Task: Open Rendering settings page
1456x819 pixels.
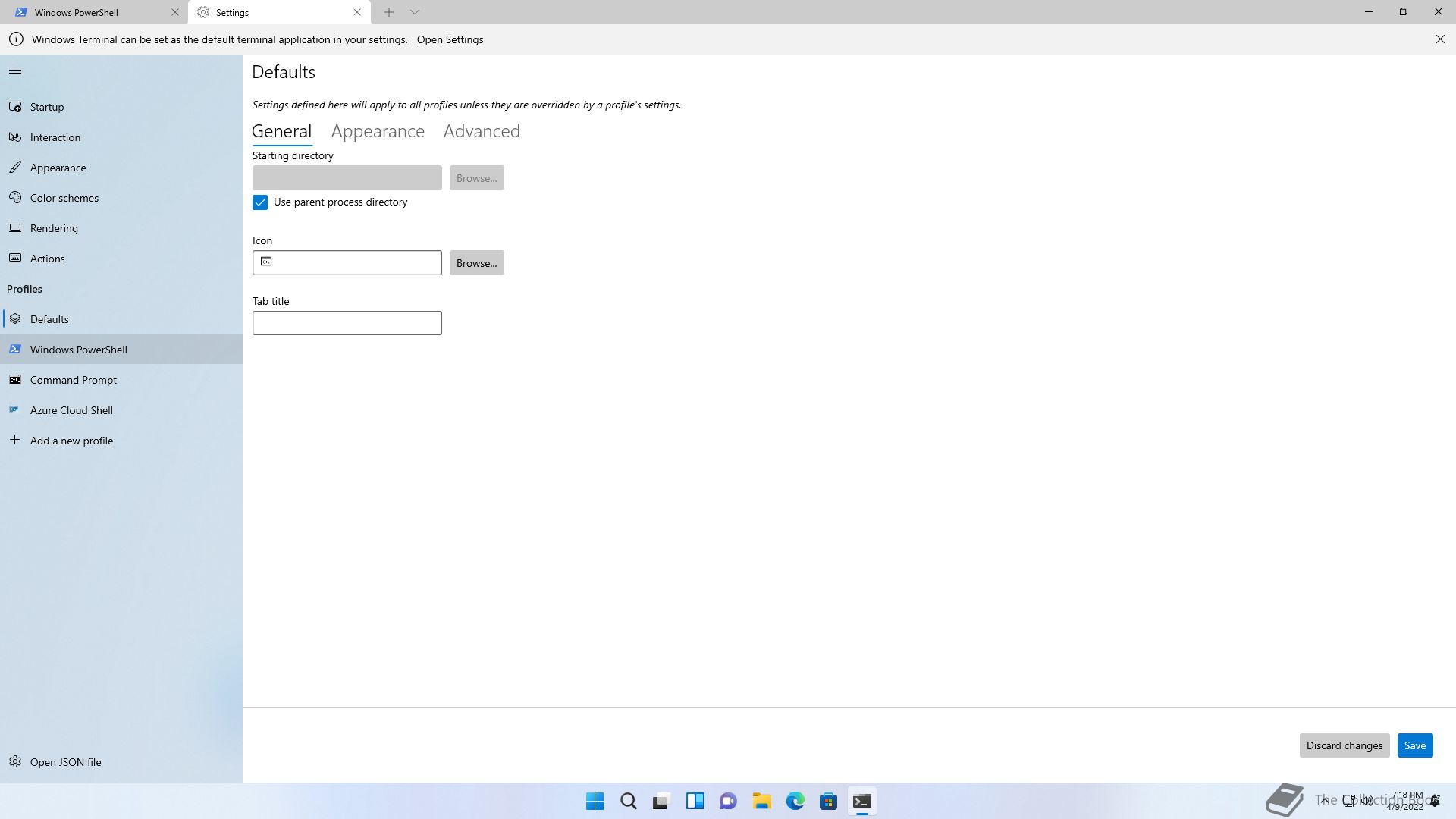Action: pyautogui.click(x=121, y=228)
